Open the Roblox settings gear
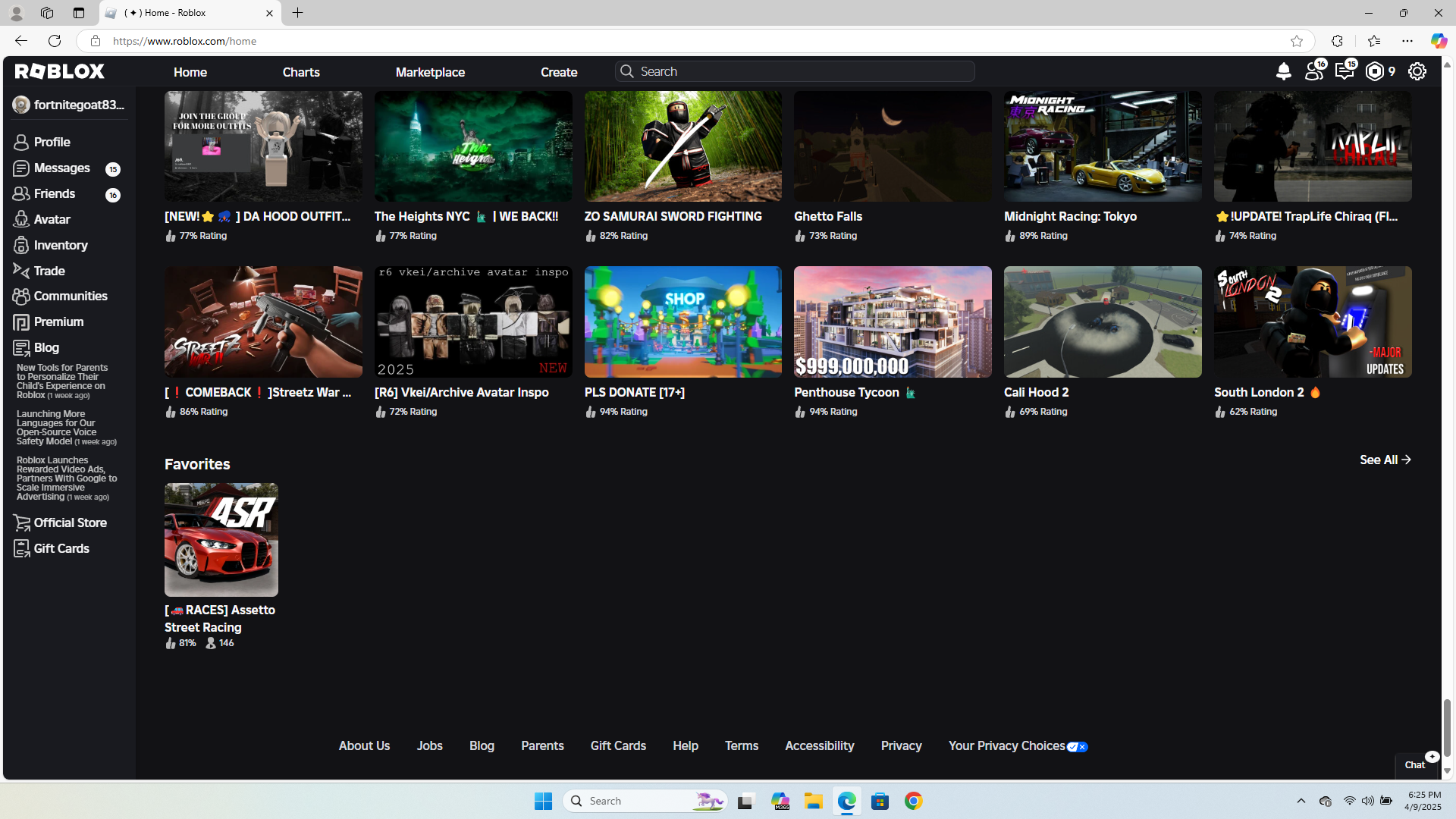 pos(1417,71)
